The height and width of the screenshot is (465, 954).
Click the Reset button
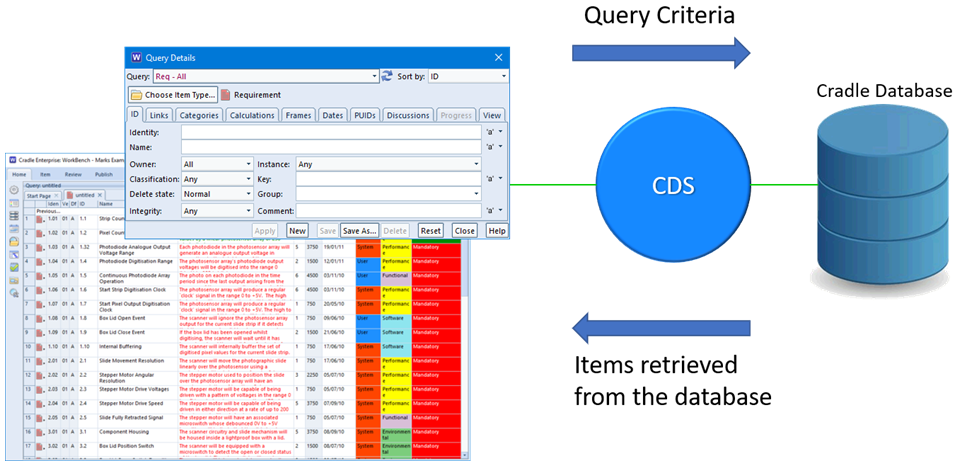pyautogui.click(x=430, y=231)
